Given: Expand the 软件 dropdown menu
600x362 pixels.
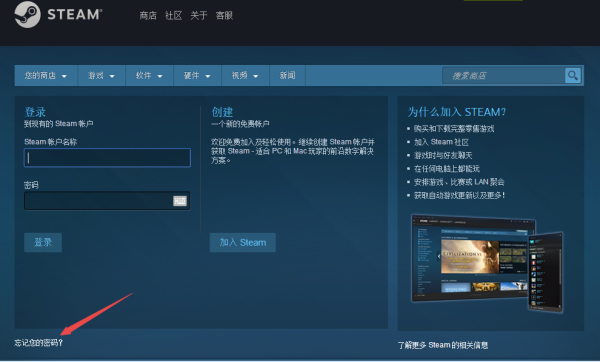Looking at the screenshot, I should [149, 75].
